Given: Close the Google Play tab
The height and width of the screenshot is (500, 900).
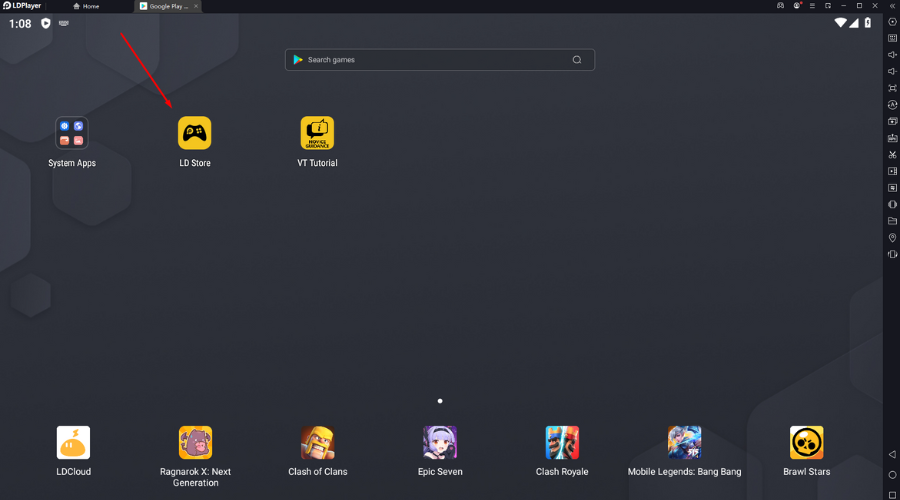Looking at the screenshot, I should [x=196, y=6].
